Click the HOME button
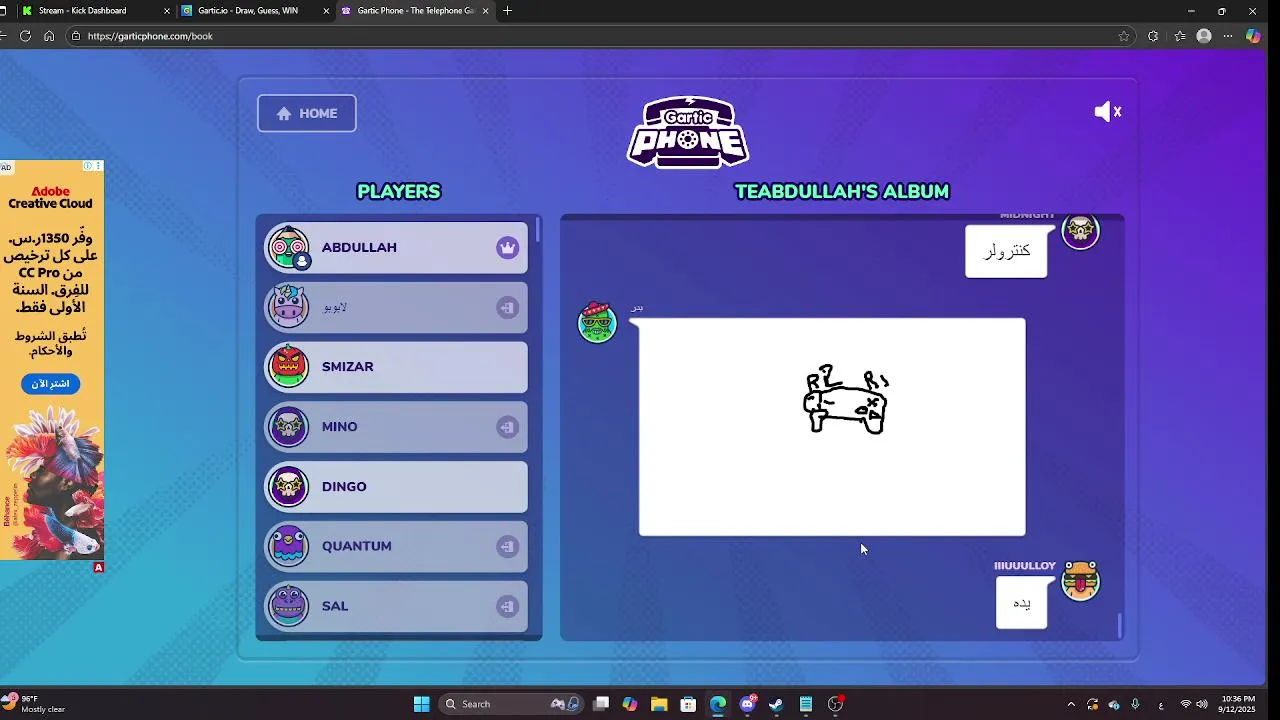This screenshot has height=720, width=1280. pos(307,113)
